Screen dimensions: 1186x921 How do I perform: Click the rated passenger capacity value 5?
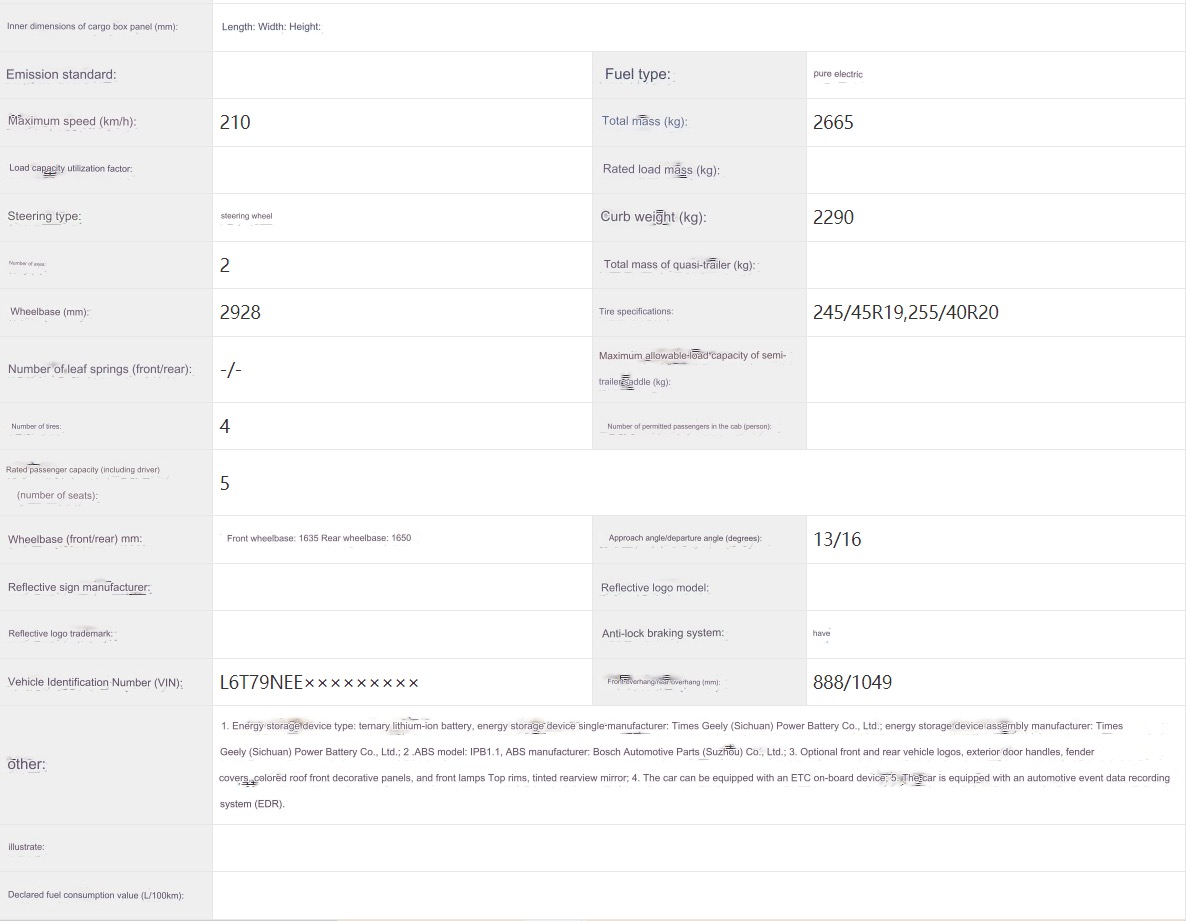click(225, 484)
